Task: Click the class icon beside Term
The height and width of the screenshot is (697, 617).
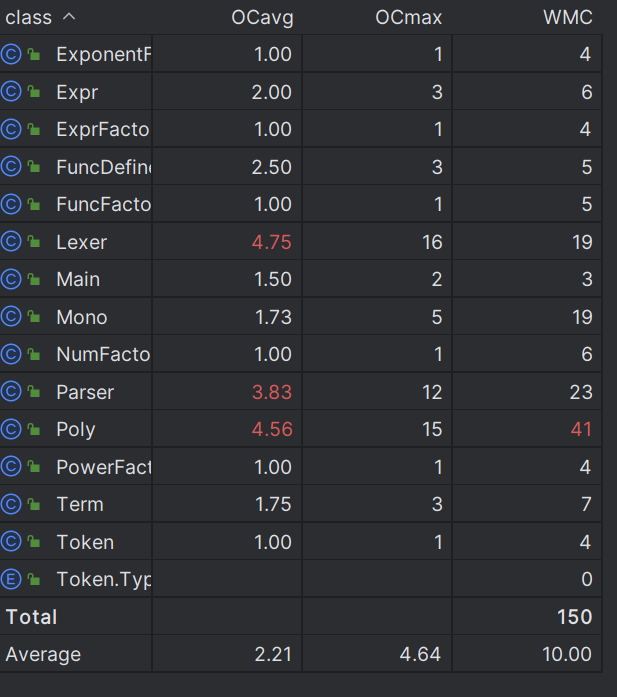Action: coord(11,504)
